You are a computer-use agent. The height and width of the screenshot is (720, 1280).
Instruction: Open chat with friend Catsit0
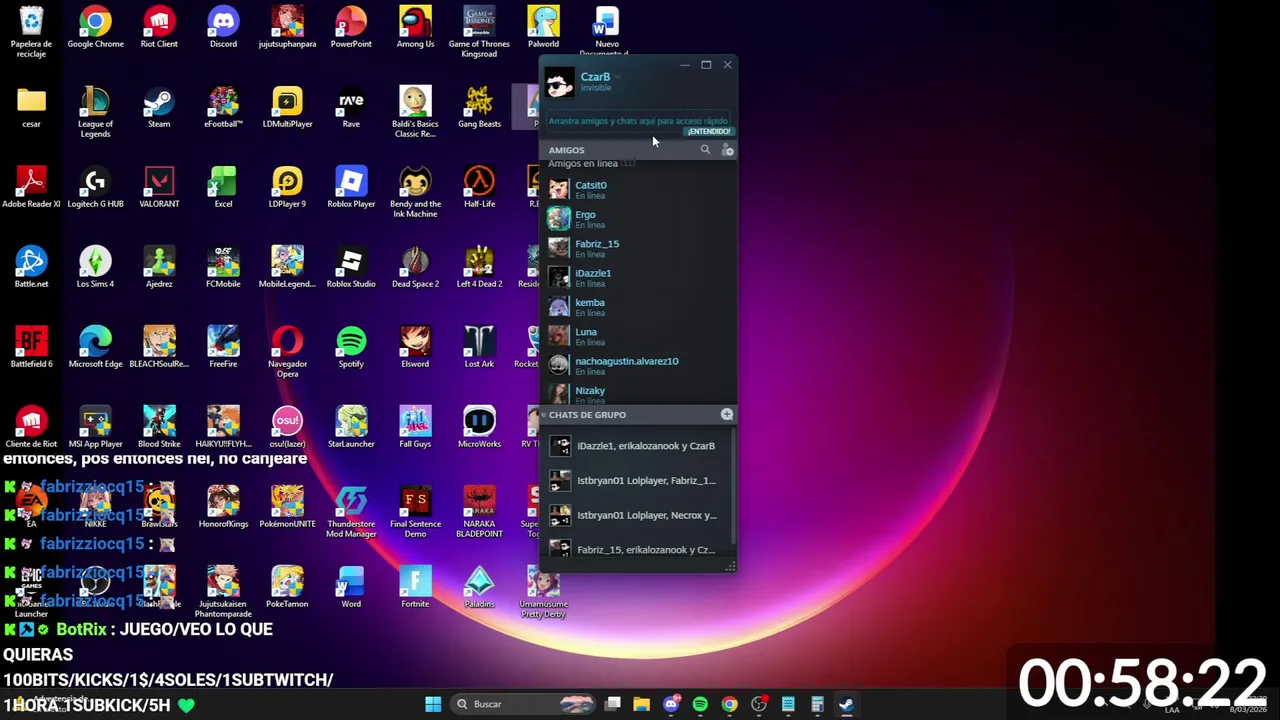[640, 189]
